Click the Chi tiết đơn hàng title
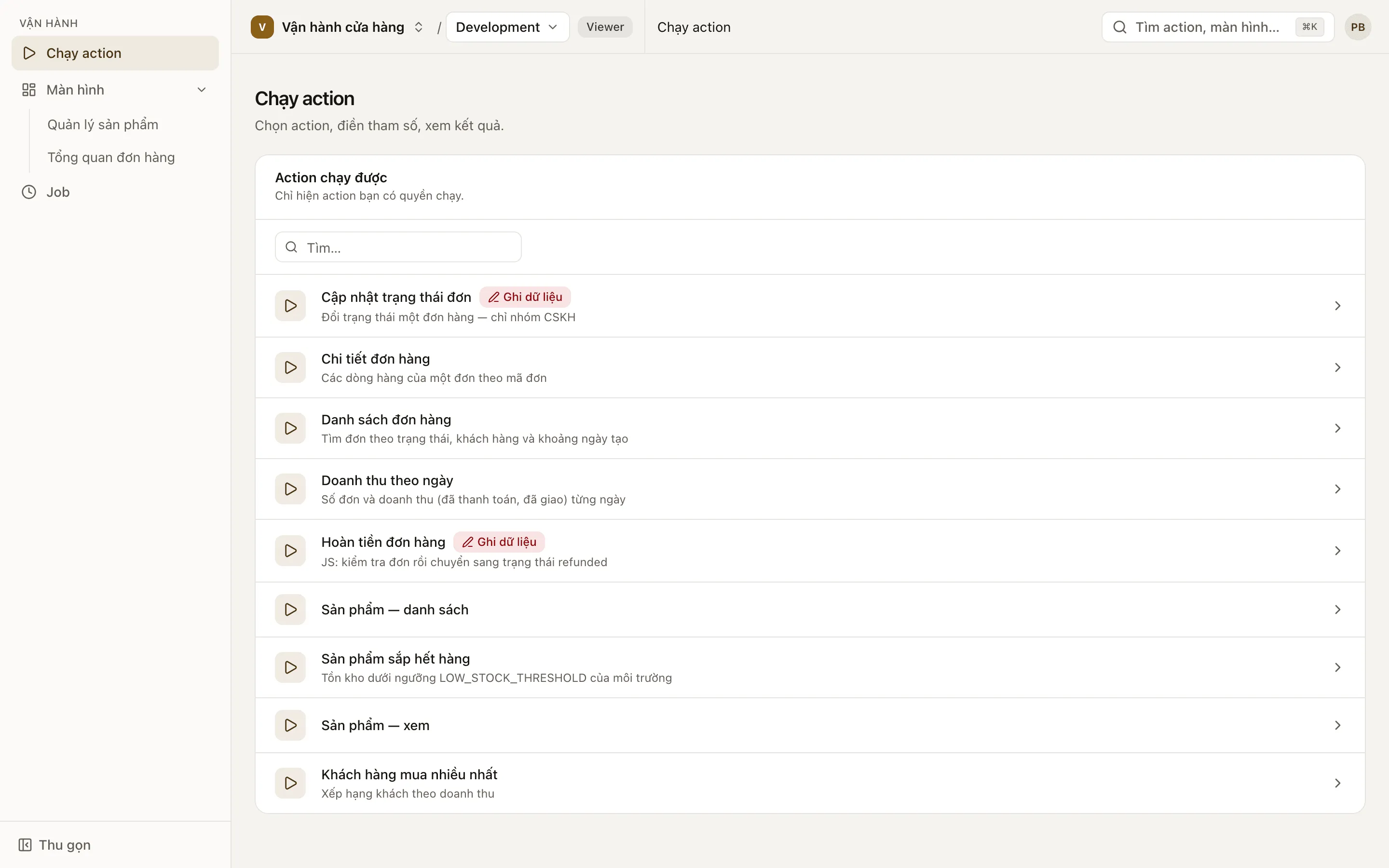The height and width of the screenshot is (868, 1389). (x=375, y=359)
